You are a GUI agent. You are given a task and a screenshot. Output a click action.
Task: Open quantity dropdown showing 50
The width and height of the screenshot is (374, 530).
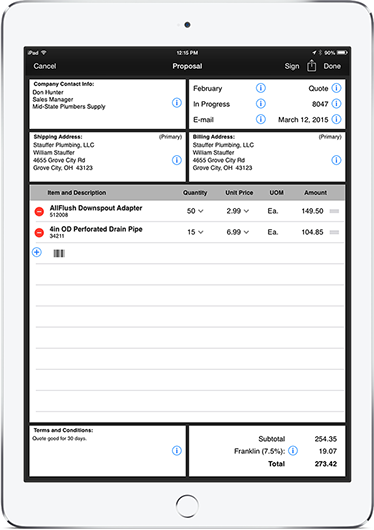[x=195, y=211]
